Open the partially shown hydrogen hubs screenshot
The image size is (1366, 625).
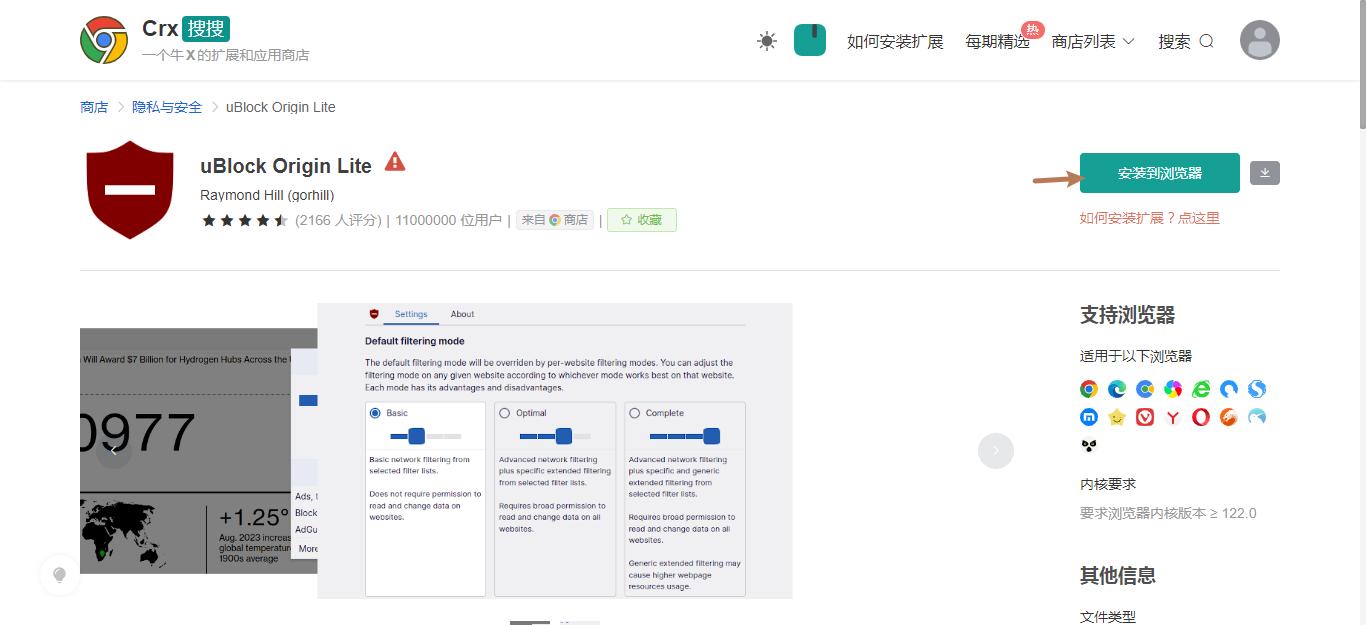(x=198, y=451)
